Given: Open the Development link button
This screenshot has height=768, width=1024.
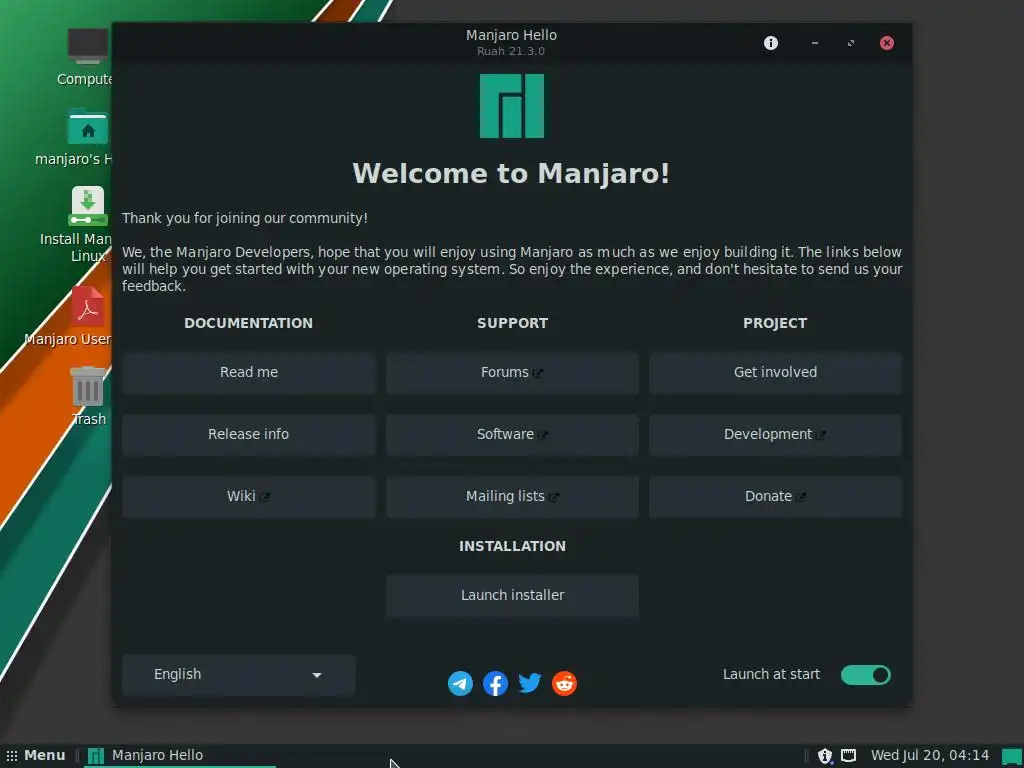Looking at the screenshot, I should pos(775,434).
